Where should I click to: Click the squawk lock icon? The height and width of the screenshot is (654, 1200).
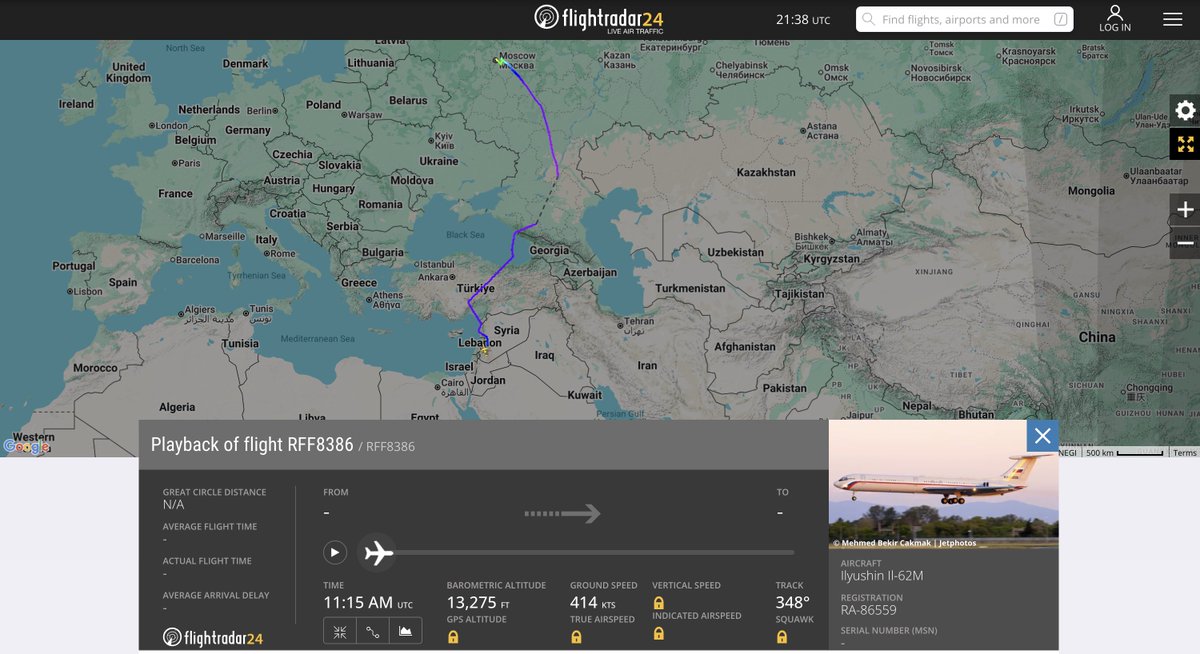click(x=781, y=637)
